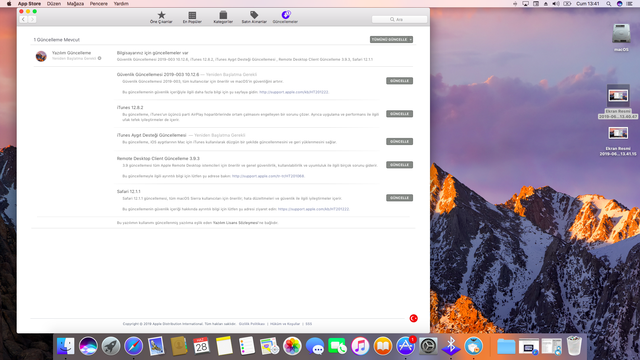The image size is (640, 360).
Task: Click info icon beside Yeniden Başlatma Gerekli
Action: [99, 58]
